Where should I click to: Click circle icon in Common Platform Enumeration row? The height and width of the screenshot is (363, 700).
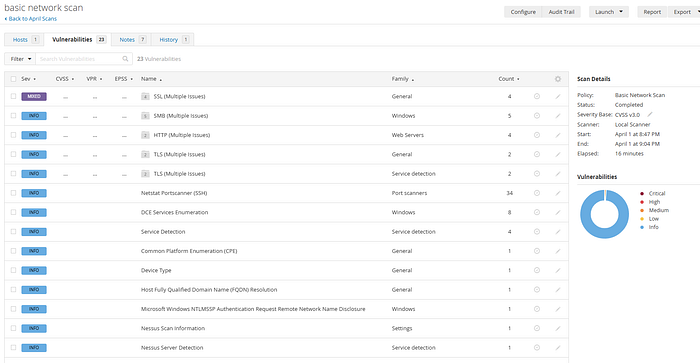tap(537, 251)
